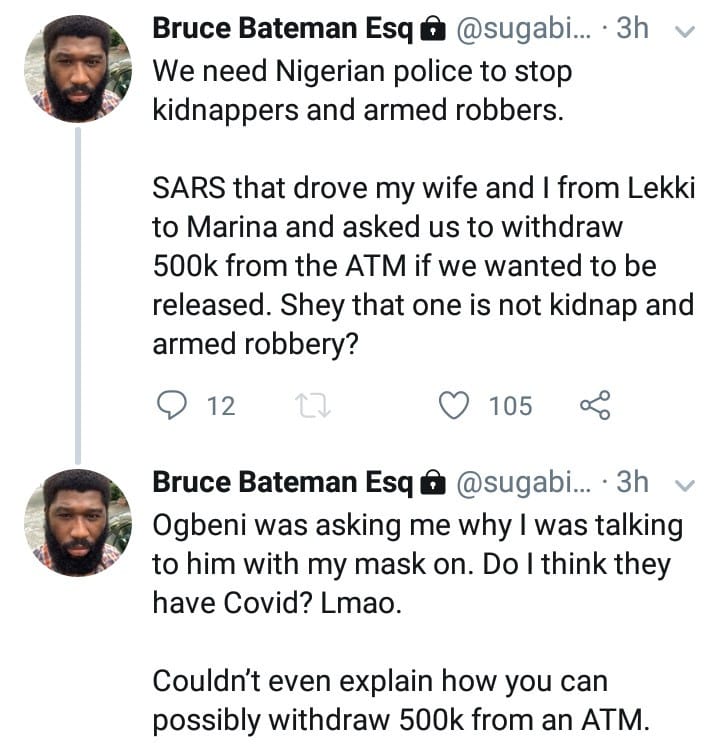Image resolution: width=720 pixels, height=747 pixels.
Task: Click the lock icon on the second tweet
Action: pyautogui.click(x=432, y=483)
